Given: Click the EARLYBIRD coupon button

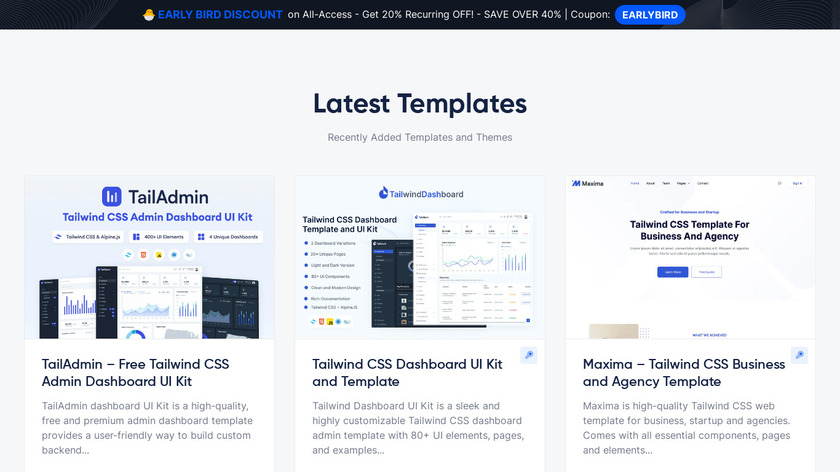Looking at the screenshot, I should point(650,15).
